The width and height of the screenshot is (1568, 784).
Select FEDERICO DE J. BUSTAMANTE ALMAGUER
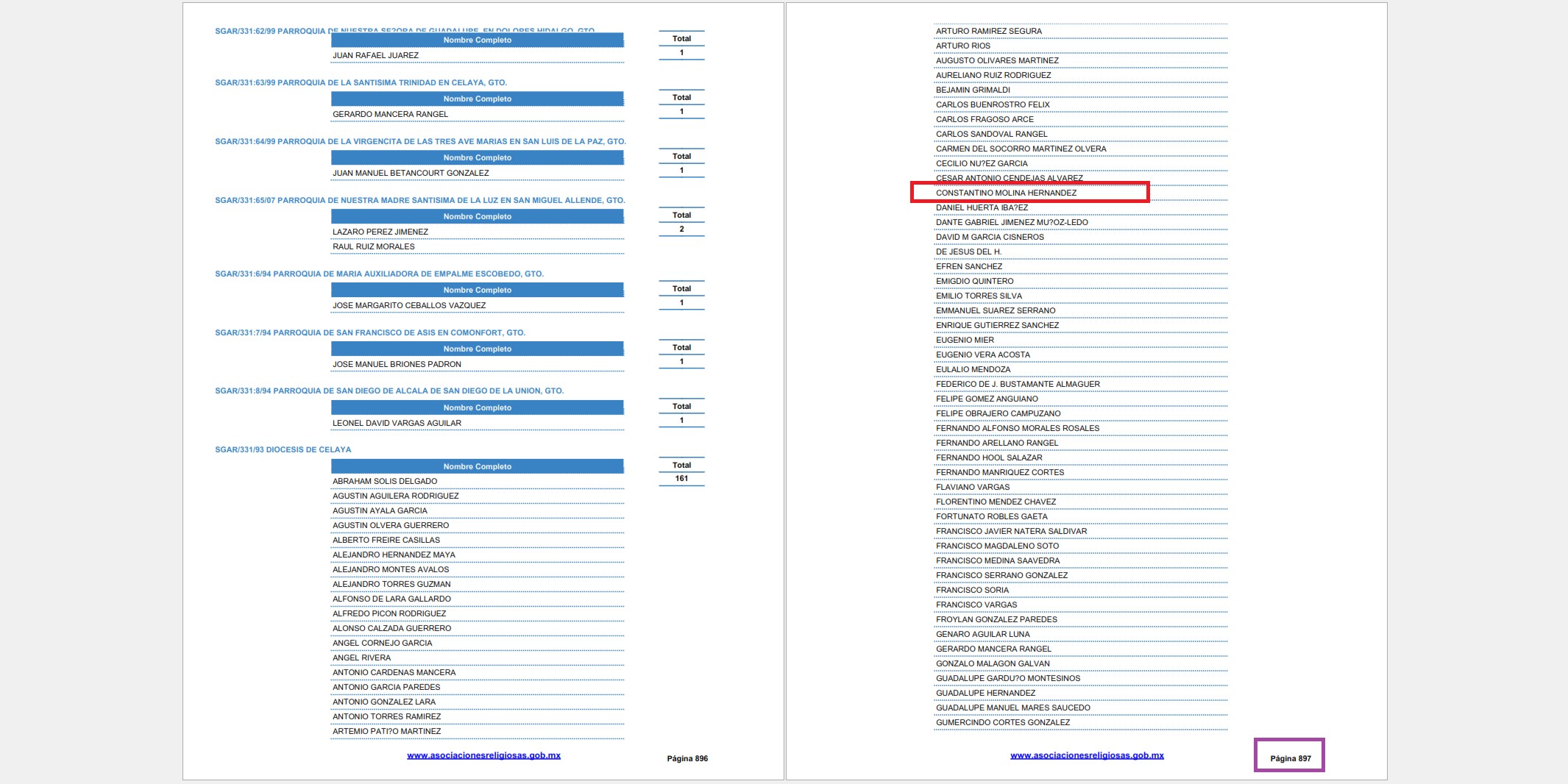[x=1018, y=384]
